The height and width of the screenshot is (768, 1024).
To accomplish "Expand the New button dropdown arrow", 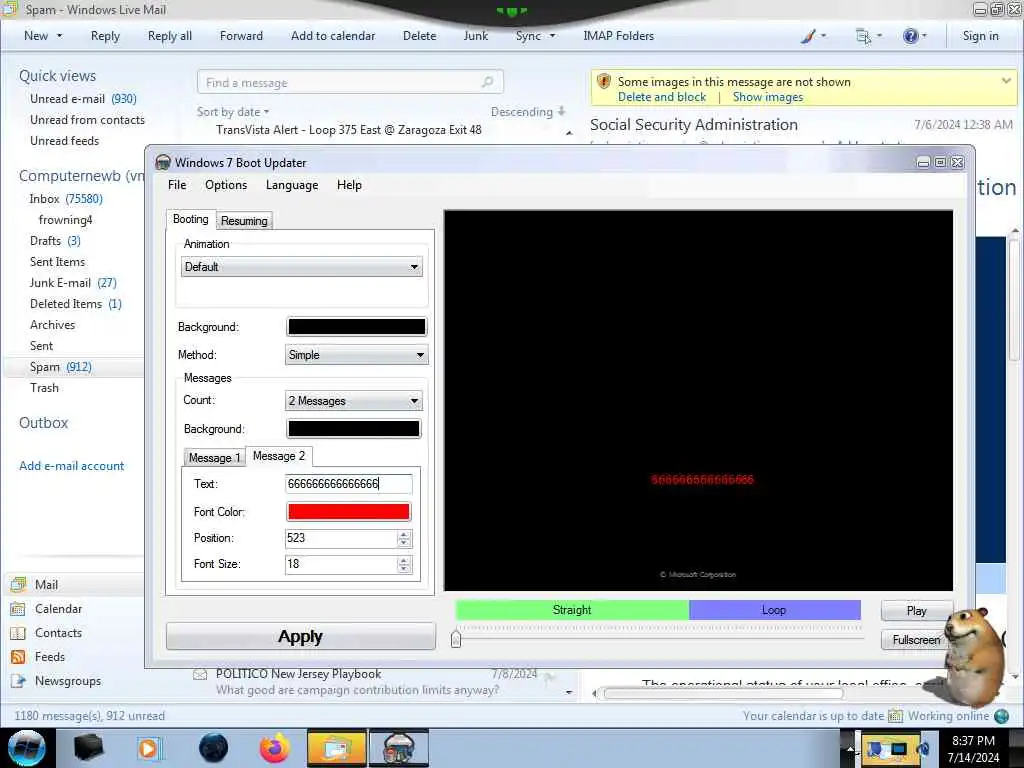I will pos(59,36).
